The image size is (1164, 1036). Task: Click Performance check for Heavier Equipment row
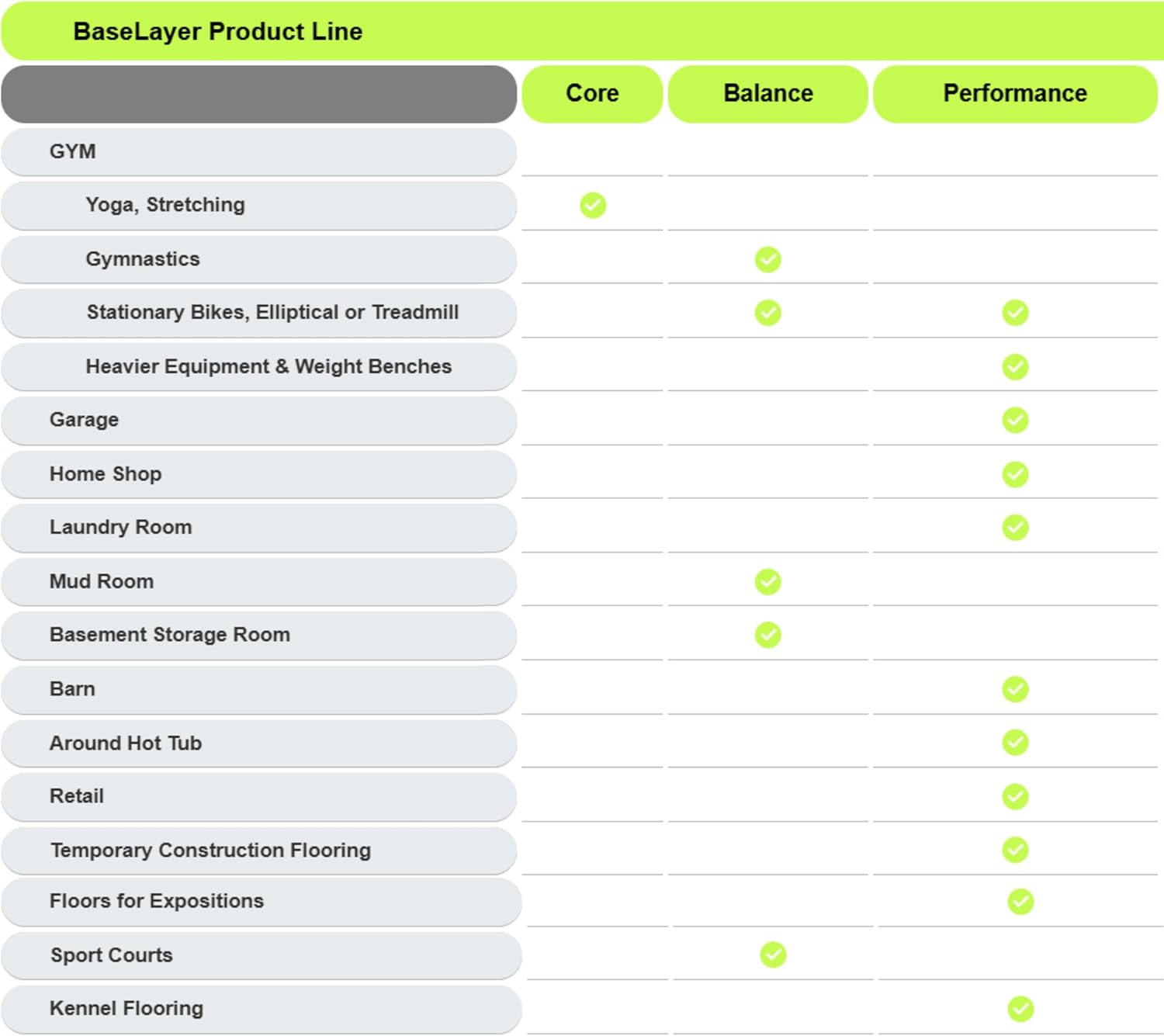coord(1015,366)
